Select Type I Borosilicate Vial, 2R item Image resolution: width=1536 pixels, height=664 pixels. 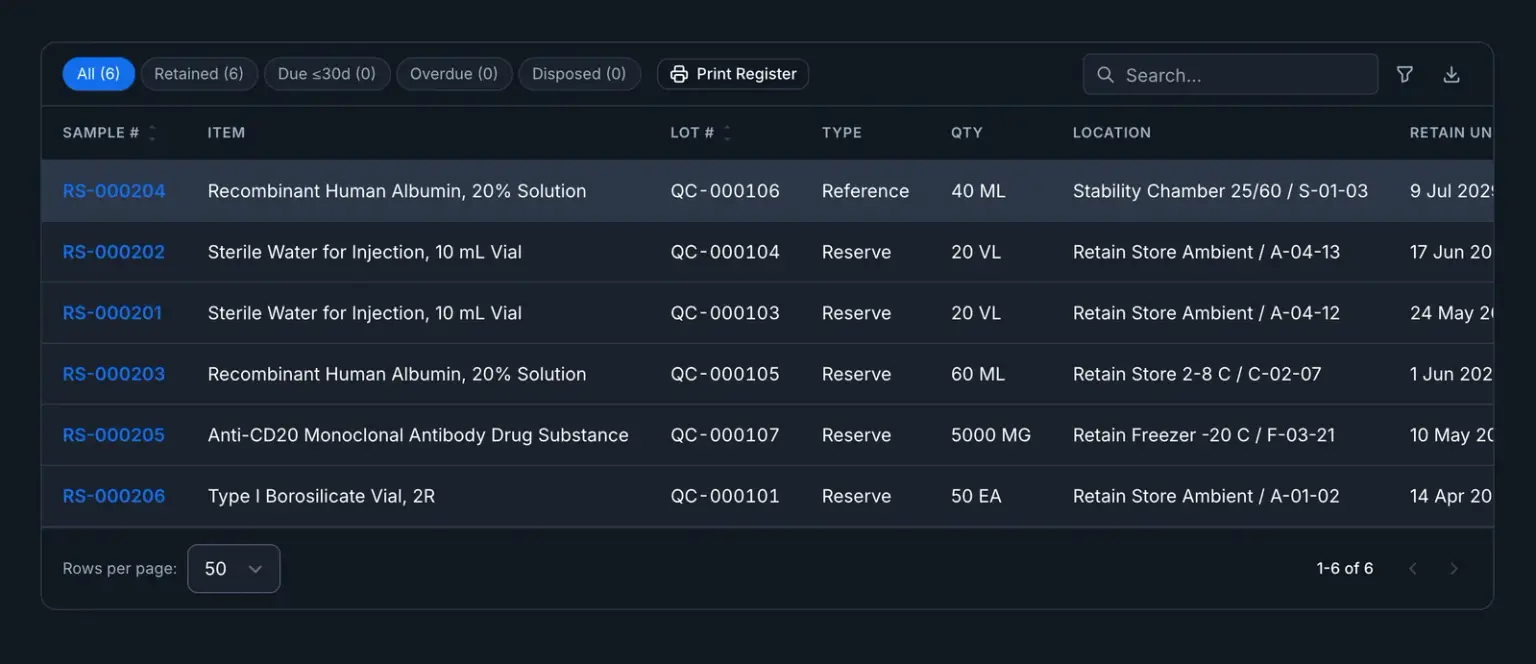pyautogui.click(x=321, y=496)
